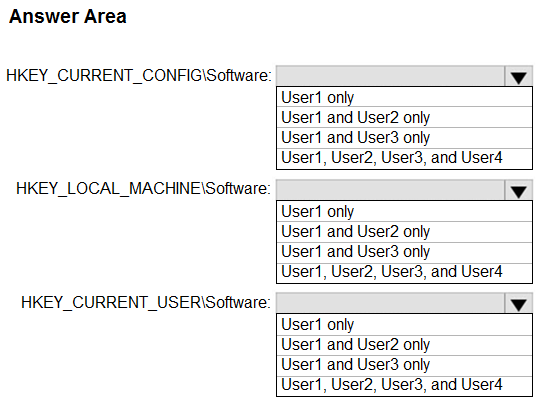The image size is (540, 404).
Task: Click the 'Answer Area' heading
Action: coord(68,17)
